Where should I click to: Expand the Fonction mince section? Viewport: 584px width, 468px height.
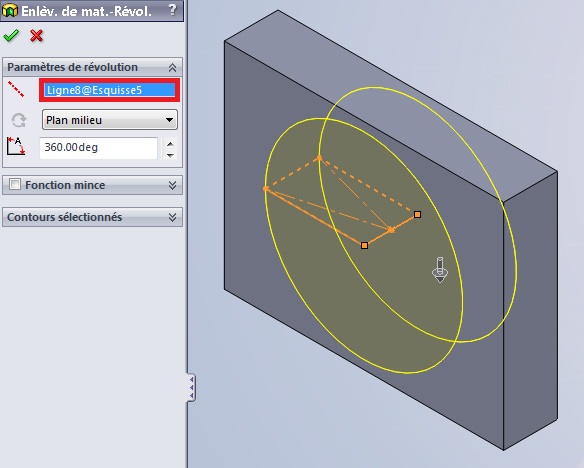tap(172, 185)
